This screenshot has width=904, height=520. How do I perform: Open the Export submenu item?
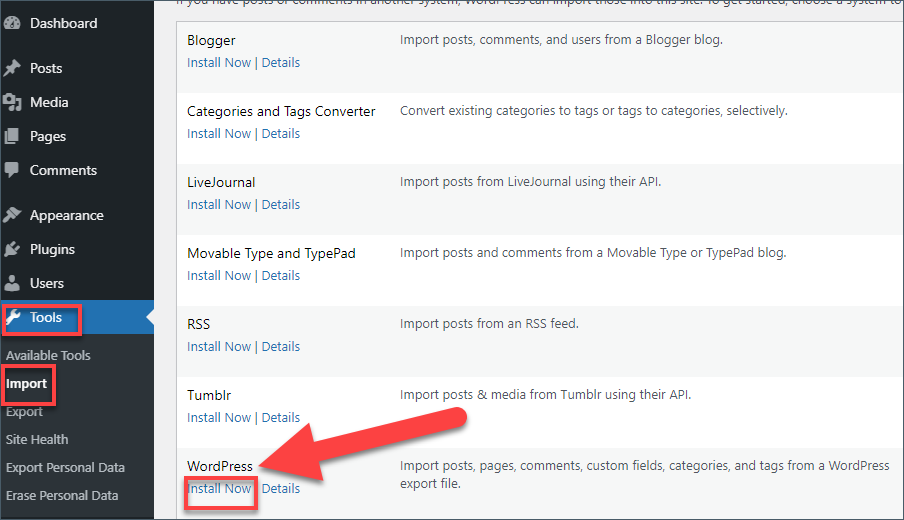[24, 412]
